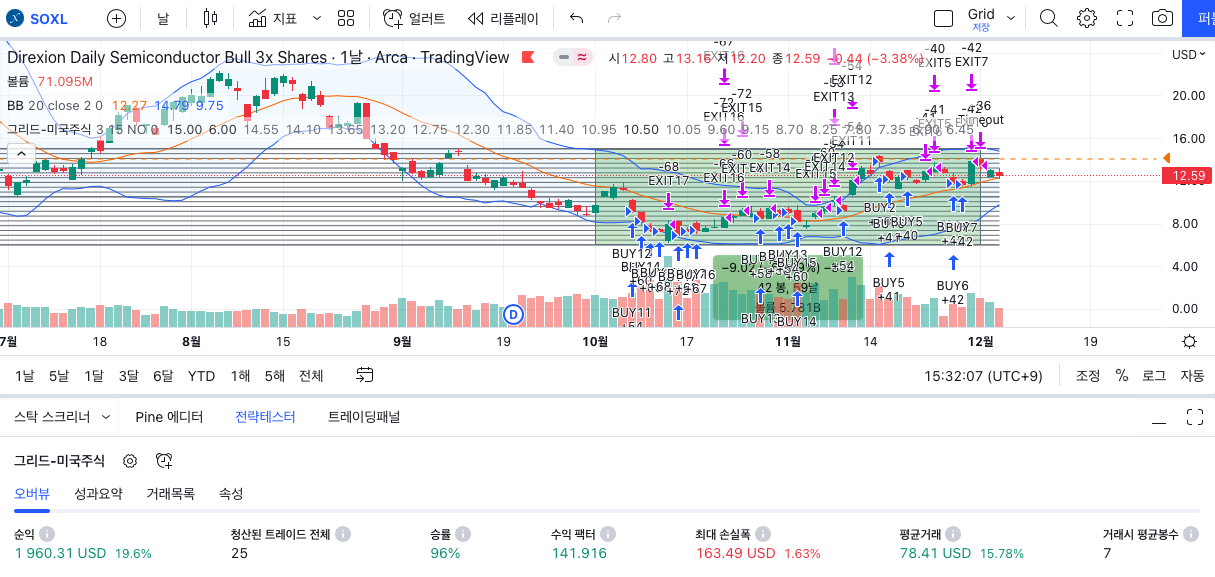This screenshot has width=1215, height=577.
Task: Open the go-to-date calendar icon
Action: coord(365,376)
